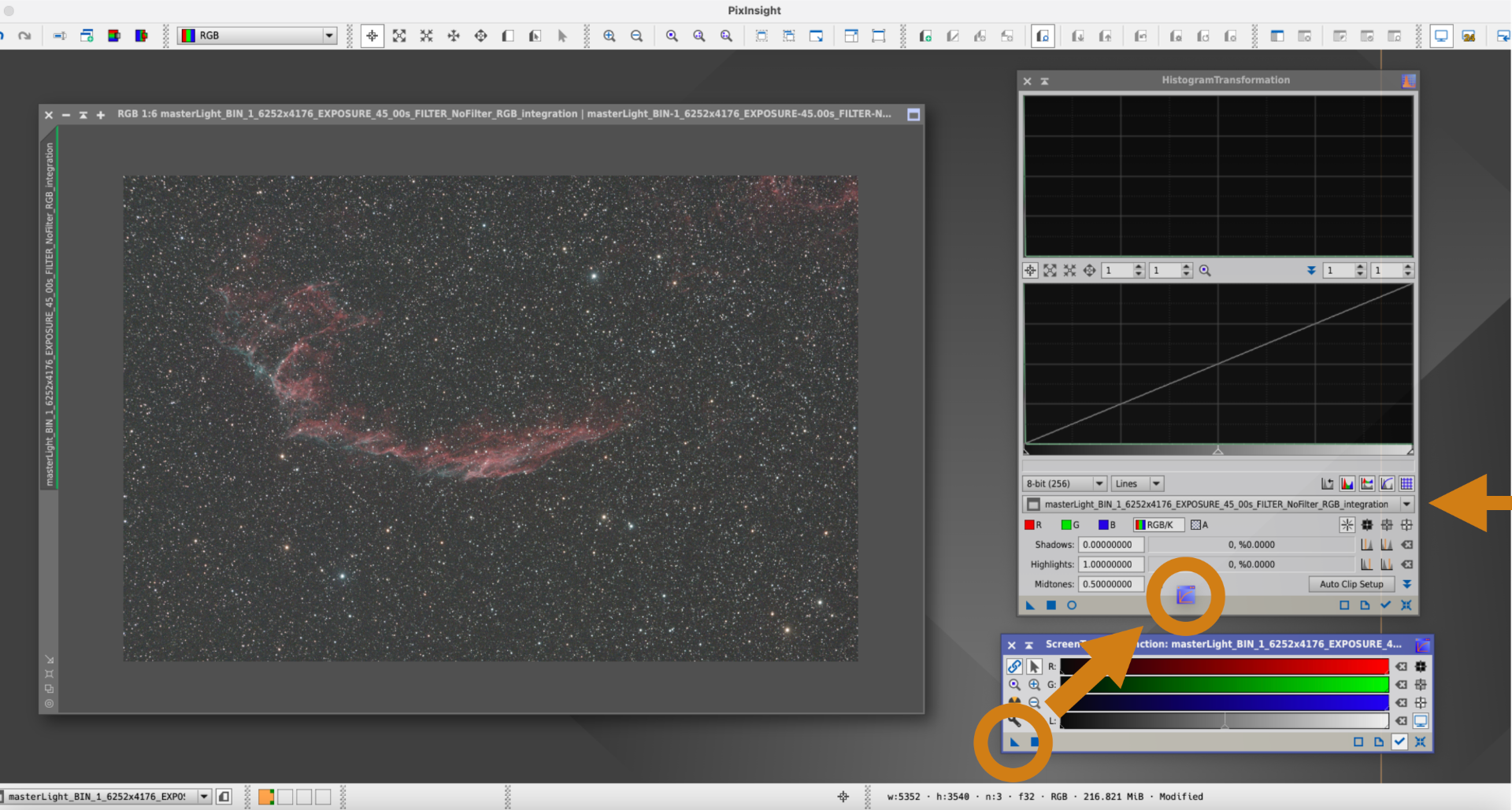Click the Auto Clip Setup button
This screenshot has width=1512, height=810.
(1351, 584)
